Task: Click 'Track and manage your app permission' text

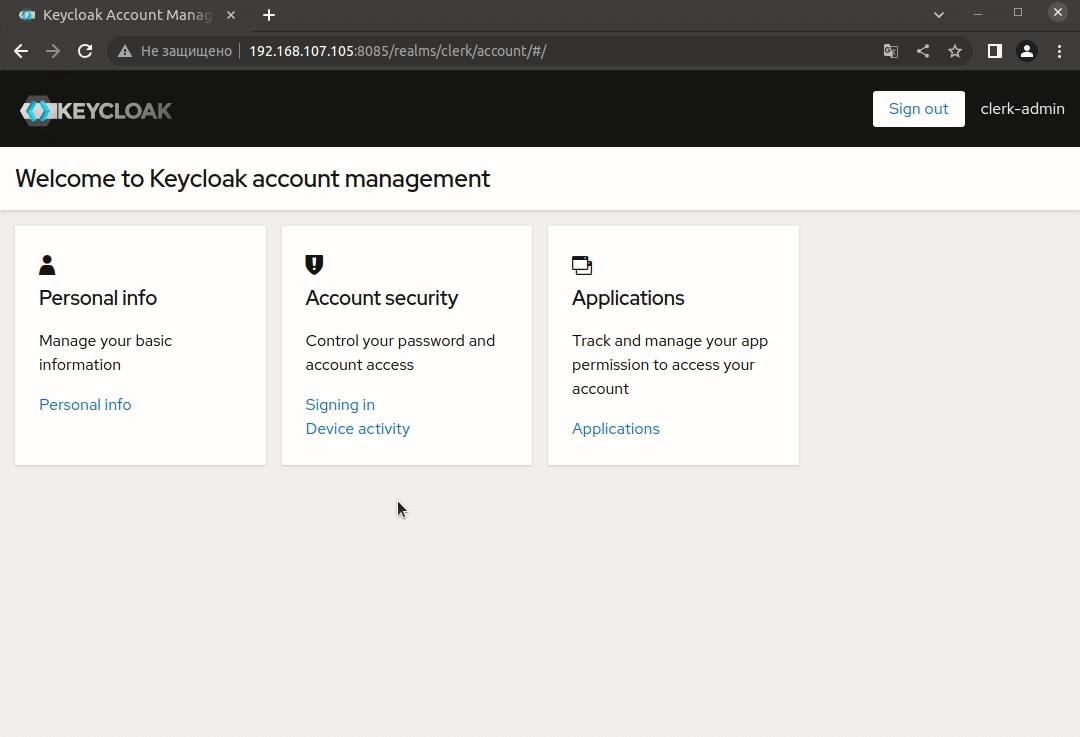Action: (x=670, y=364)
